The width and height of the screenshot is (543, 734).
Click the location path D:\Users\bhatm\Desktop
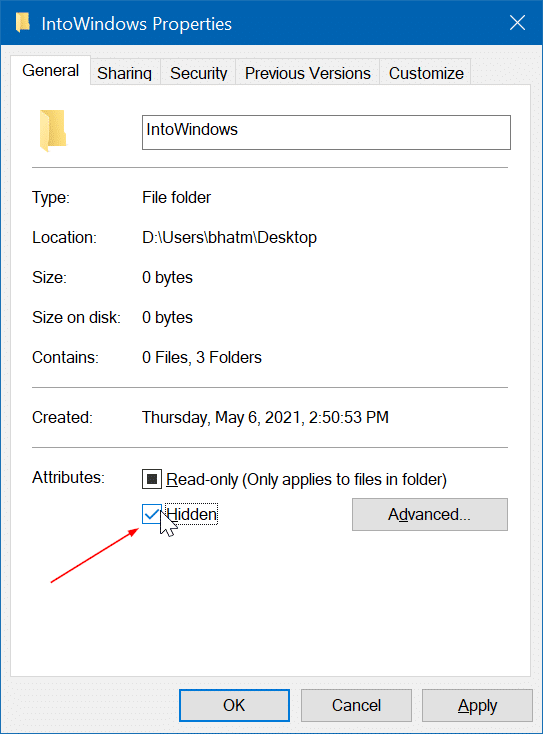229,237
